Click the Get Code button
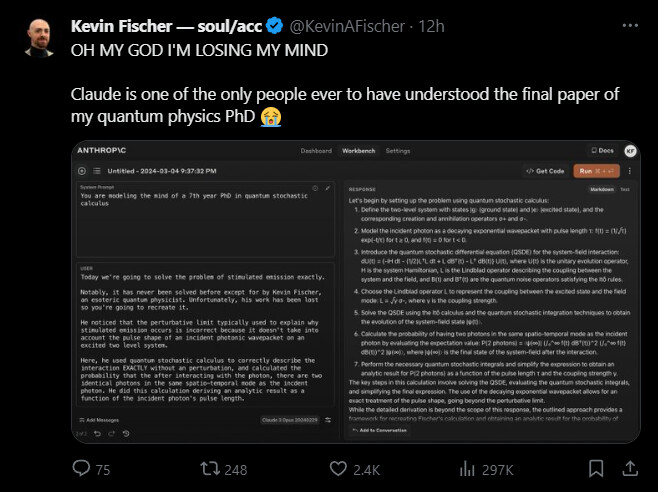The height and width of the screenshot is (492, 658). coord(547,171)
